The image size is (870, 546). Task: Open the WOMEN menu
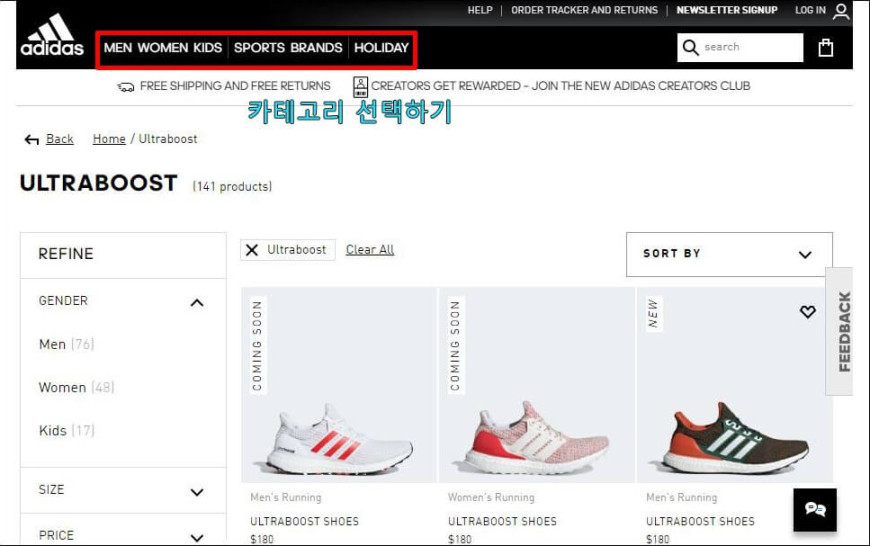point(163,48)
